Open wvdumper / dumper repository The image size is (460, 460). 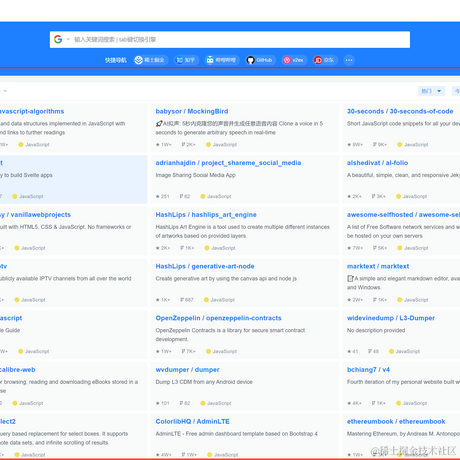point(187,370)
